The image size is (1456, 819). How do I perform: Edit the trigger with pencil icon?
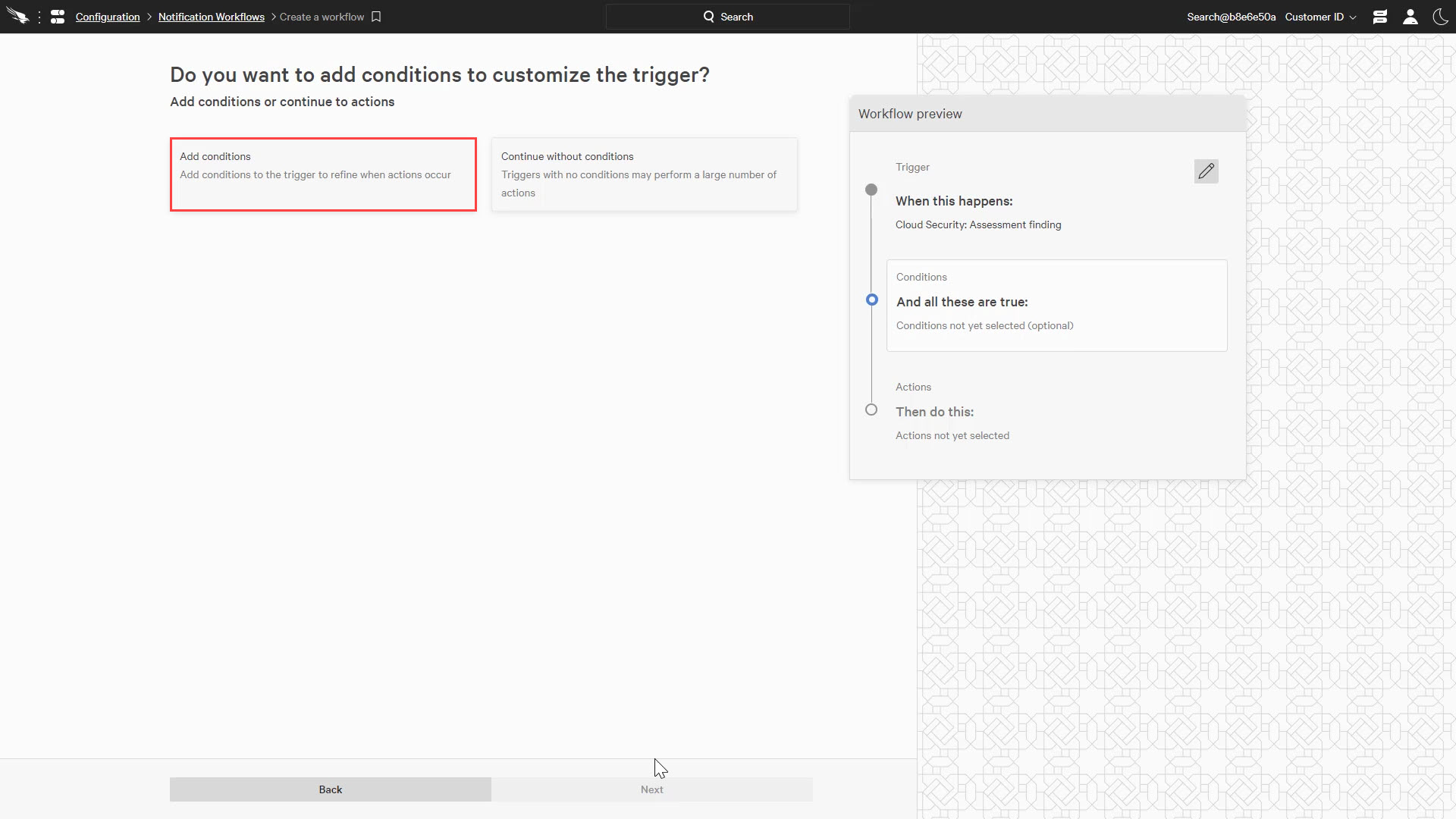point(1206,171)
